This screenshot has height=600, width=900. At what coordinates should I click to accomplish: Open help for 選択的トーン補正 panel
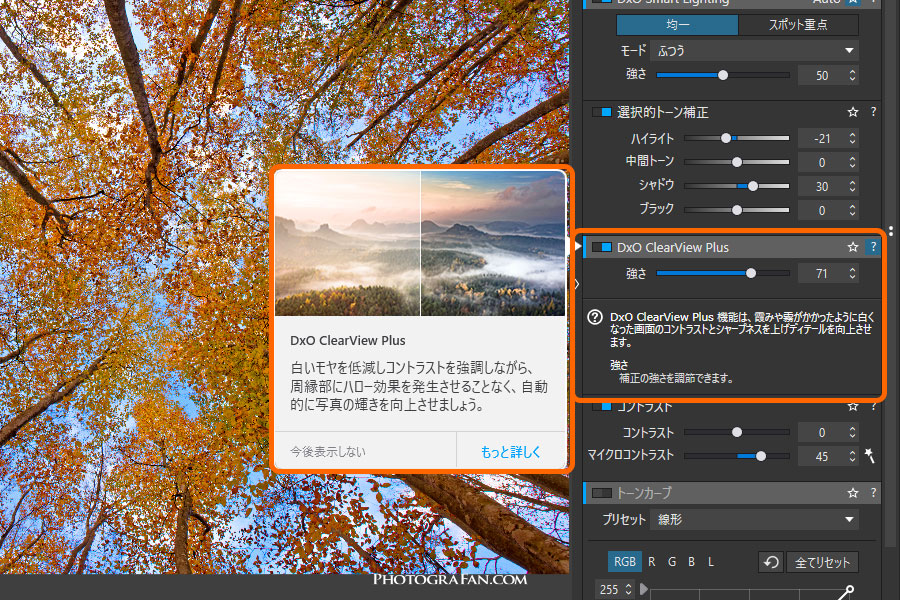click(x=873, y=112)
